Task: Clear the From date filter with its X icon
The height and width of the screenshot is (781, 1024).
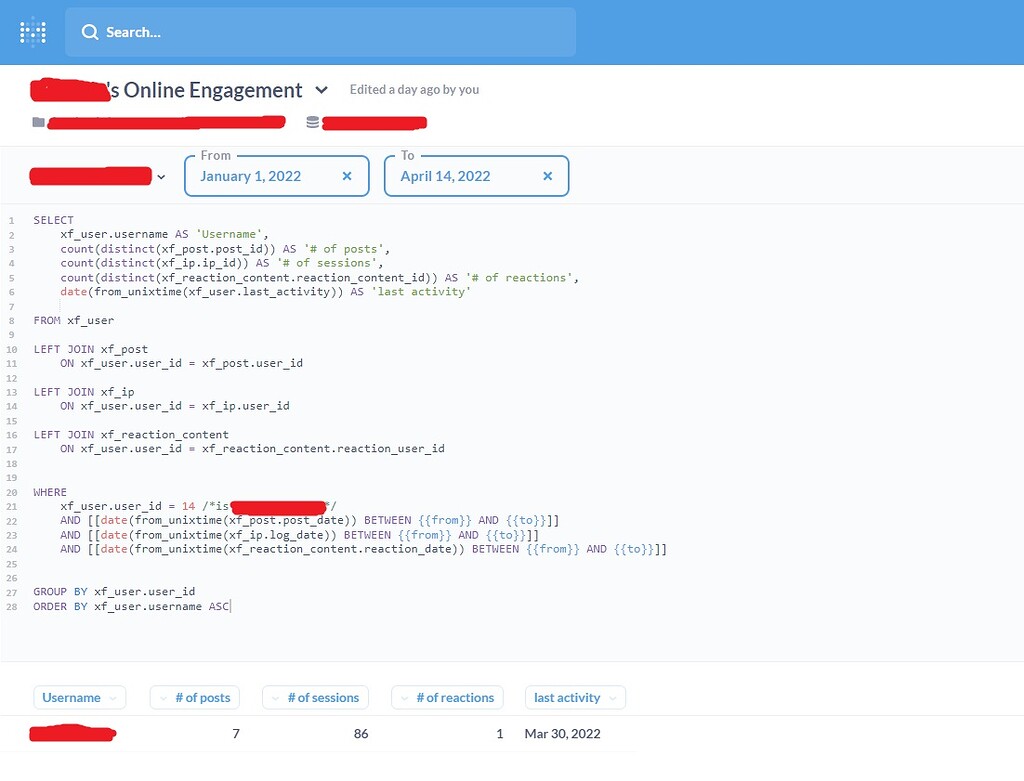Action: coord(347,176)
